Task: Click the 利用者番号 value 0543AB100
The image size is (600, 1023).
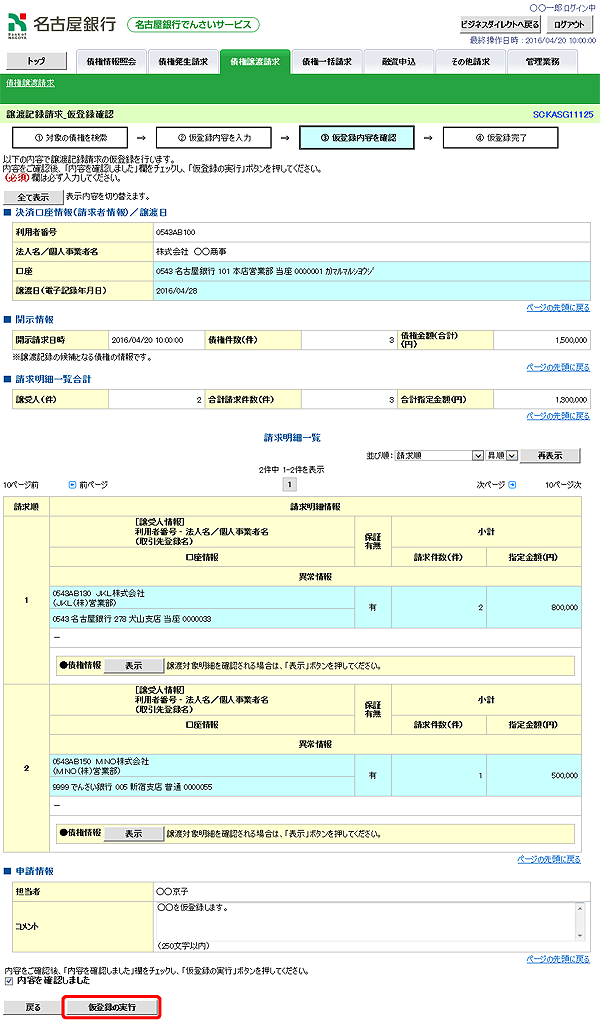Action: 175,232
